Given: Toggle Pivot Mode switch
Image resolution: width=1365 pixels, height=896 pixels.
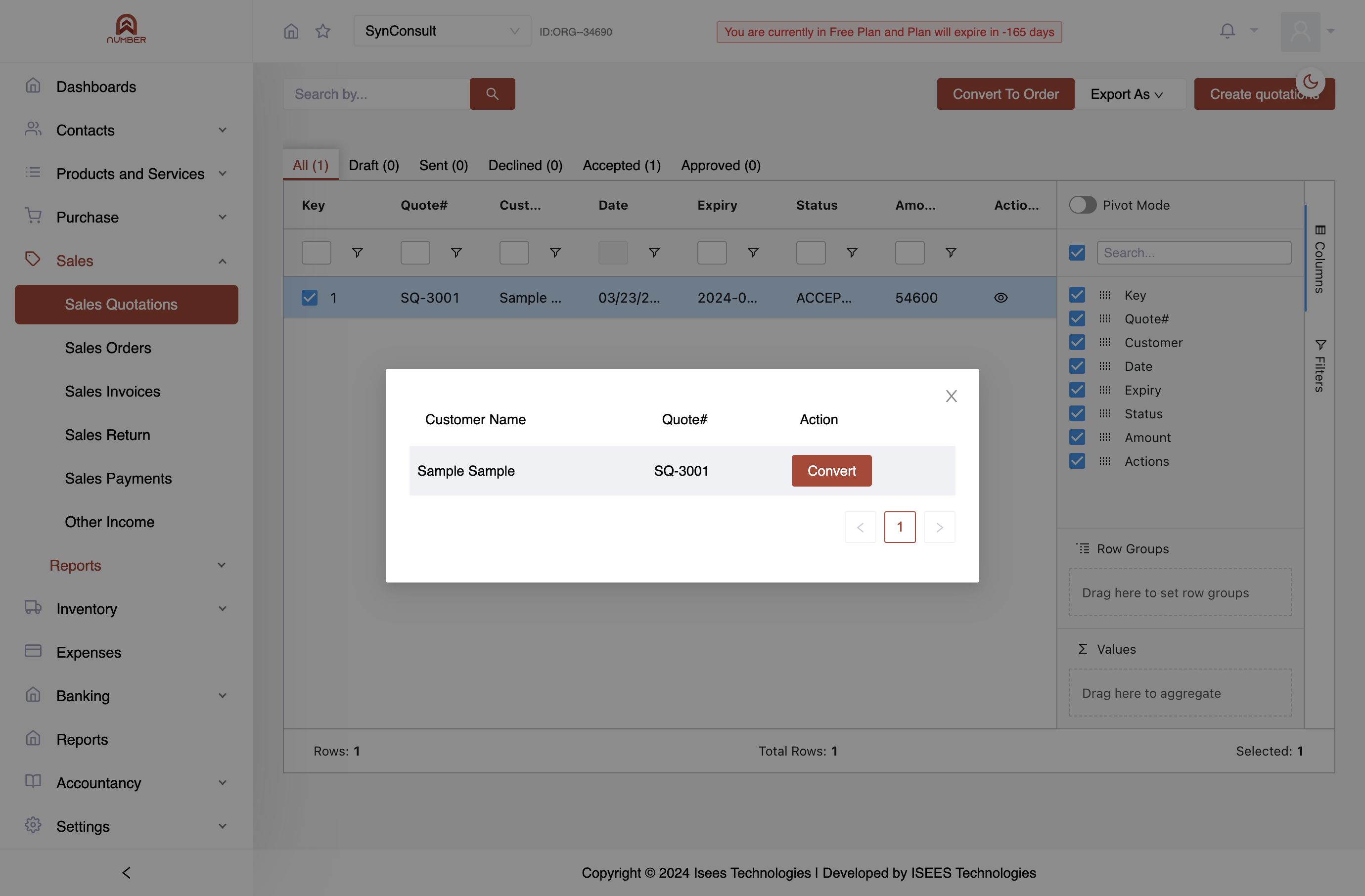Looking at the screenshot, I should click(1082, 205).
